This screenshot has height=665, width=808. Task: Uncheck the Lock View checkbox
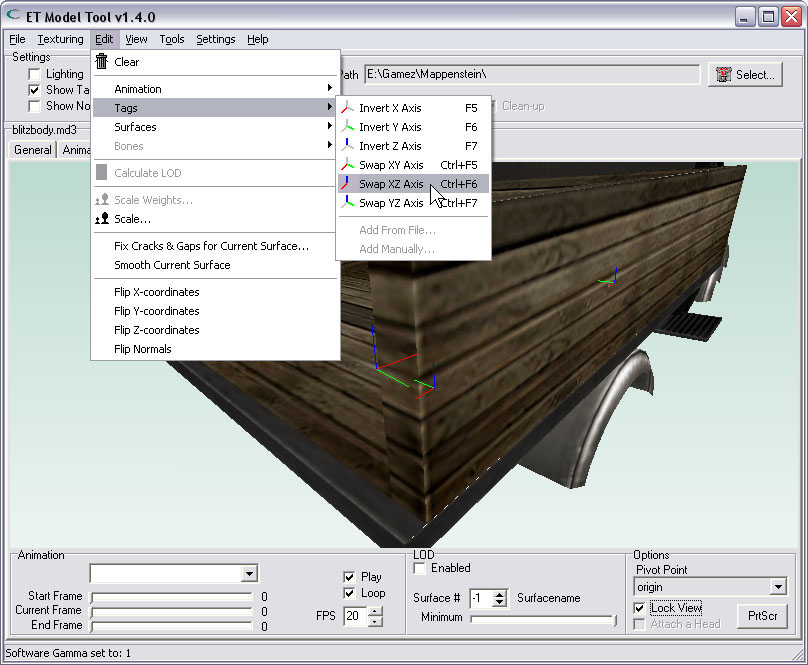pos(639,608)
